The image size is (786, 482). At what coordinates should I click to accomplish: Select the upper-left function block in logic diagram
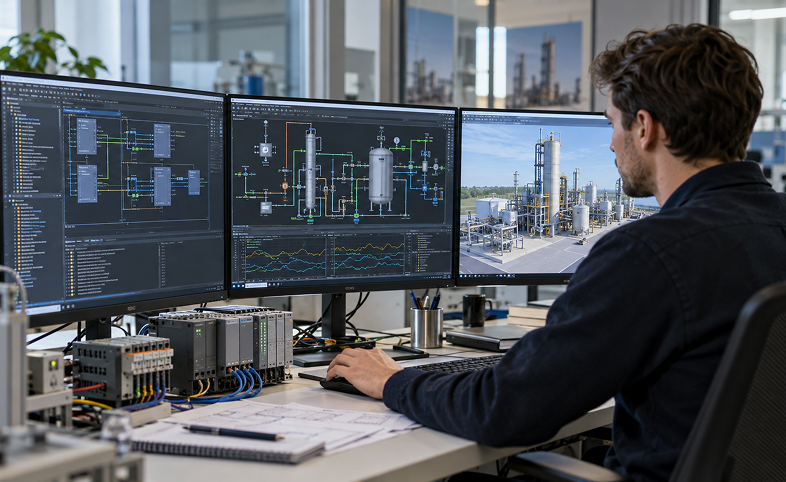pyautogui.click(x=87, y=136)
